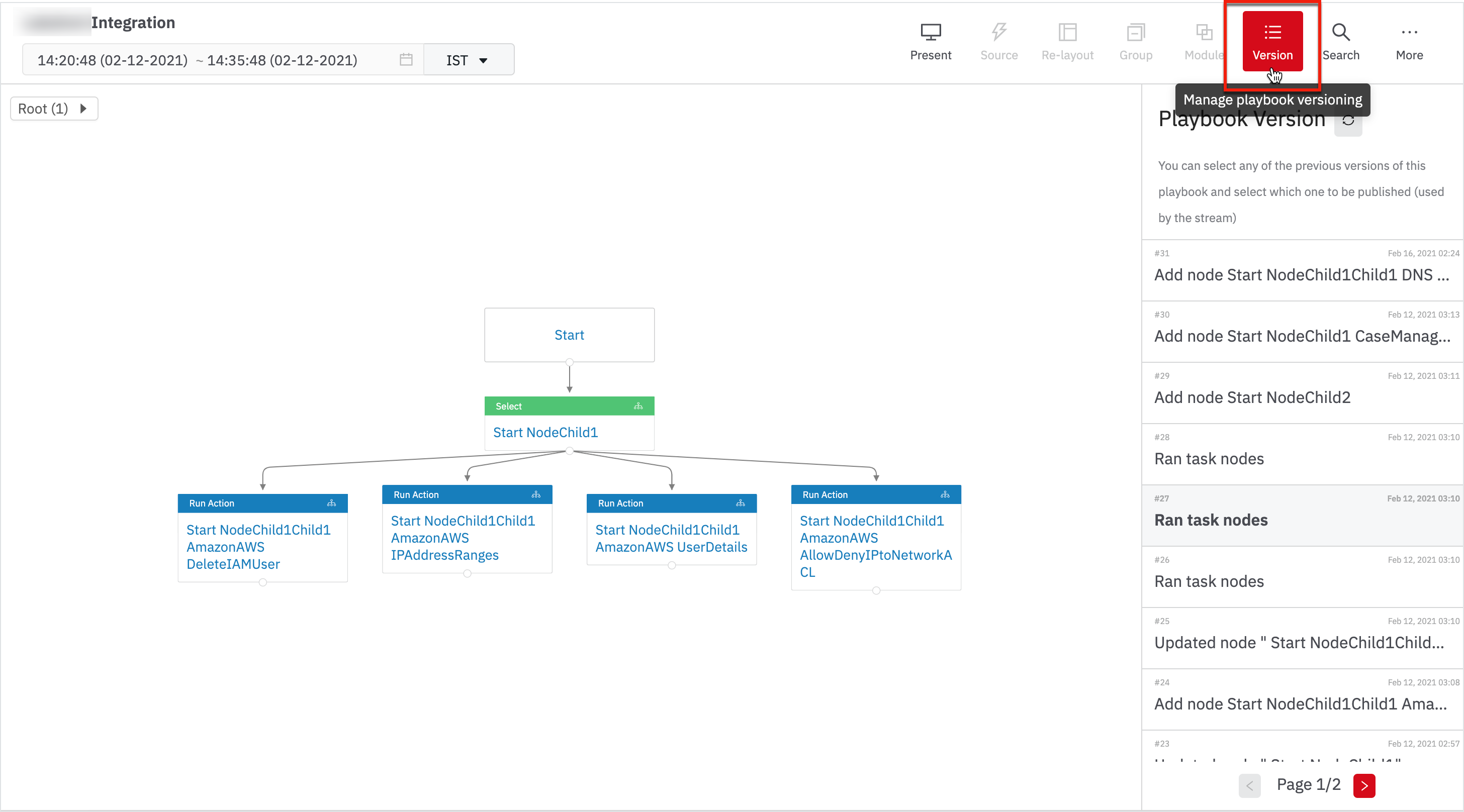Viewport: 1464px width, 812px height.
Task: Open the More options menu
Action: point(1409,41)
